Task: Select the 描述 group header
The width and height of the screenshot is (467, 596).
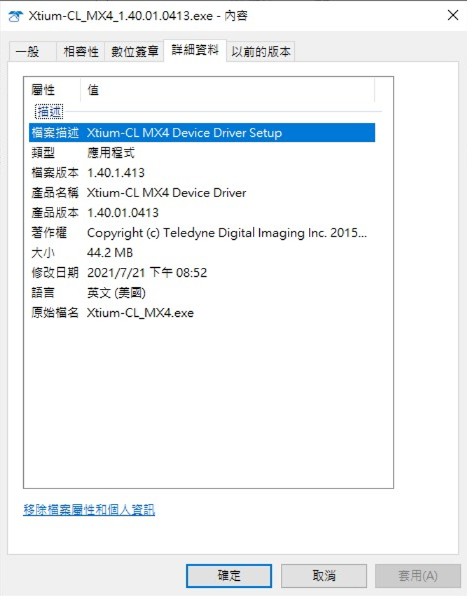Action: pyautogui.click(x=49, y=112)
